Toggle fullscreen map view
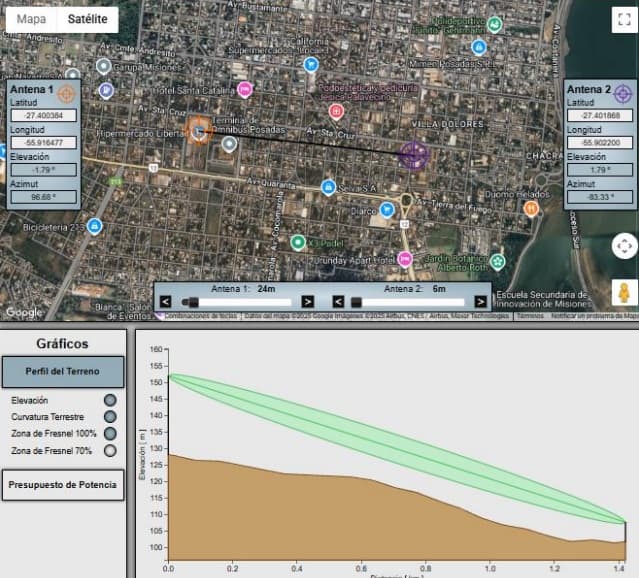 [624, 19]
